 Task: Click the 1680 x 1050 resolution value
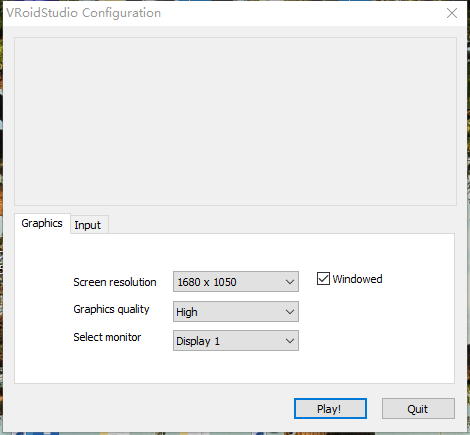coord(207,282)
